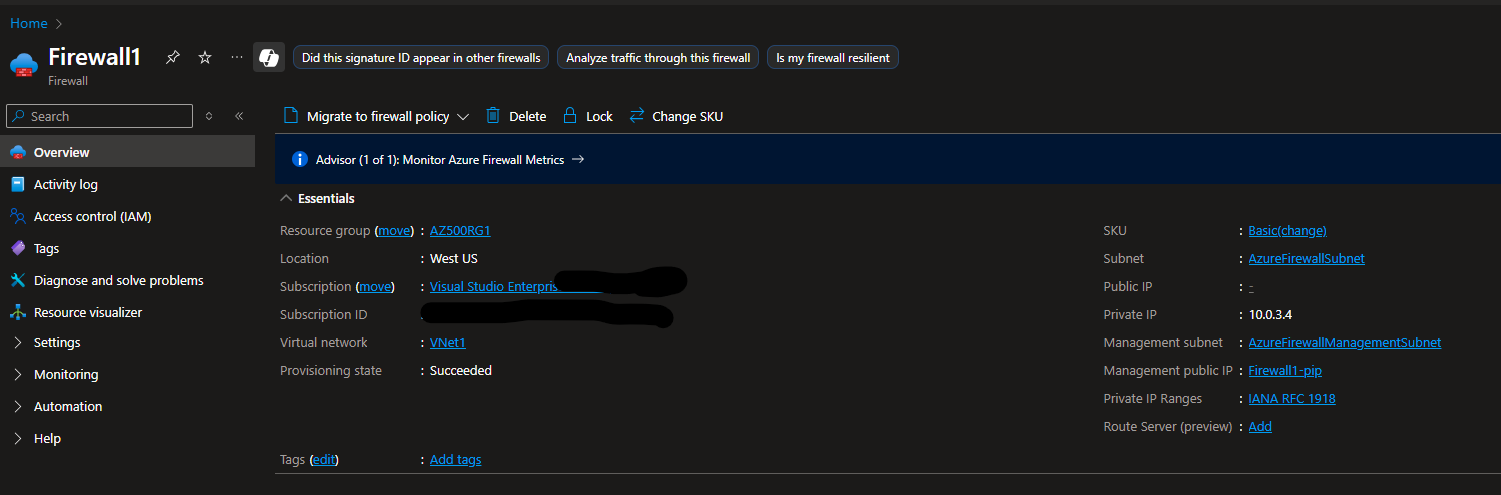Click the Lock padlock icon

coord(570,116)
